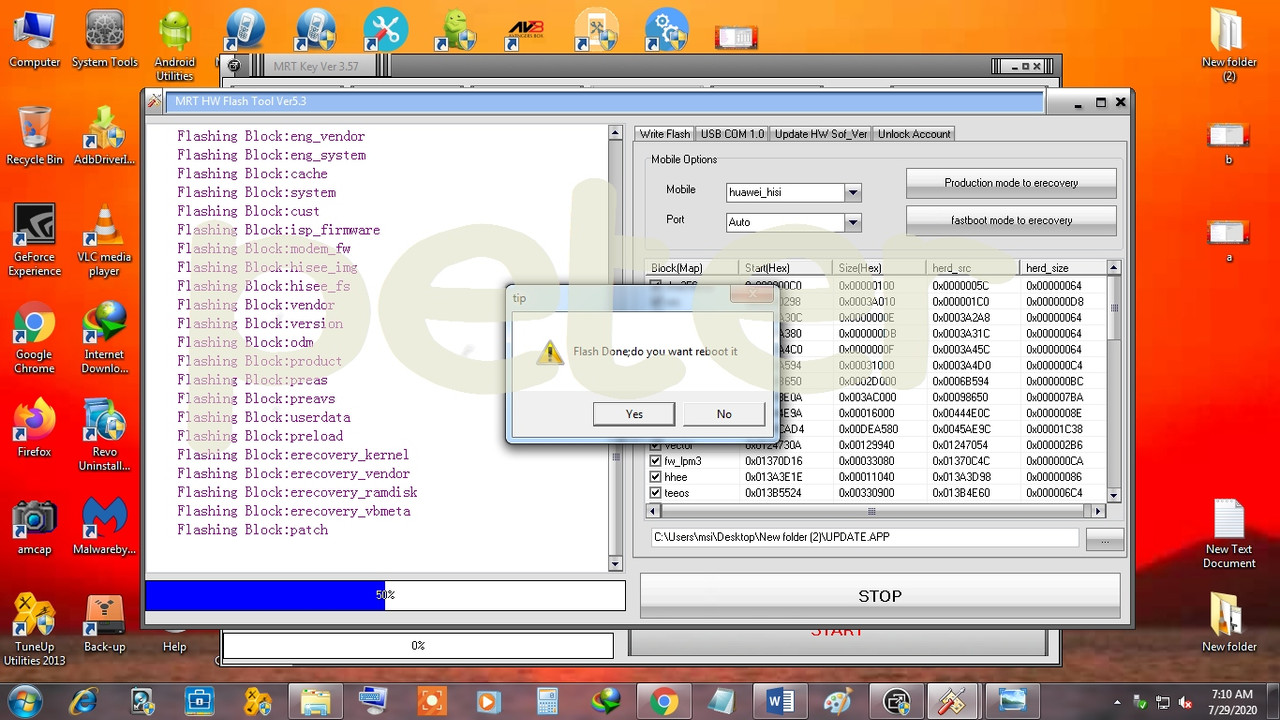This screenshot has height=720, width=1280.
Task: Open Revo Uninstaller desktop icon
Action: (104, 435)
